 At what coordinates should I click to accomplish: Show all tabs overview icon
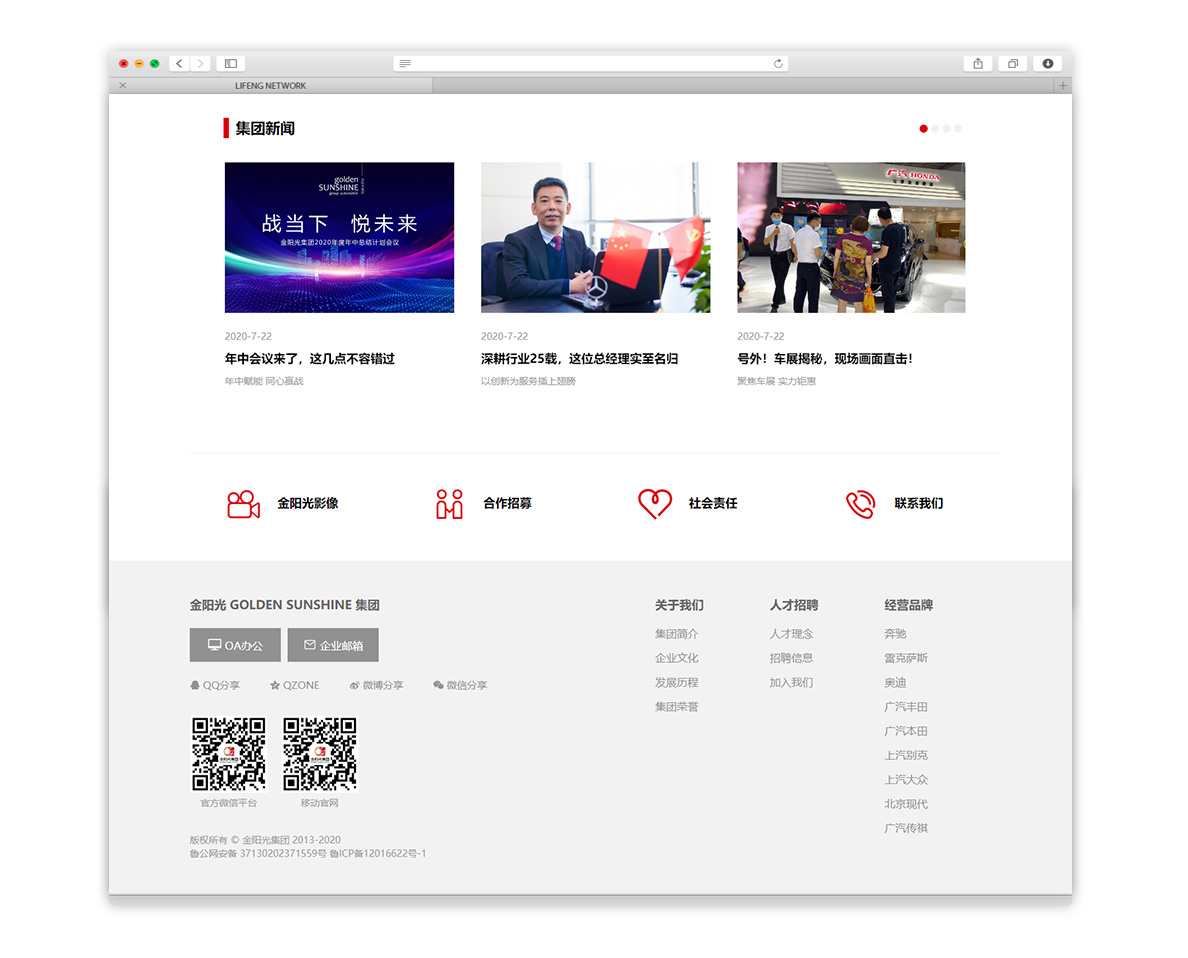1013,64
